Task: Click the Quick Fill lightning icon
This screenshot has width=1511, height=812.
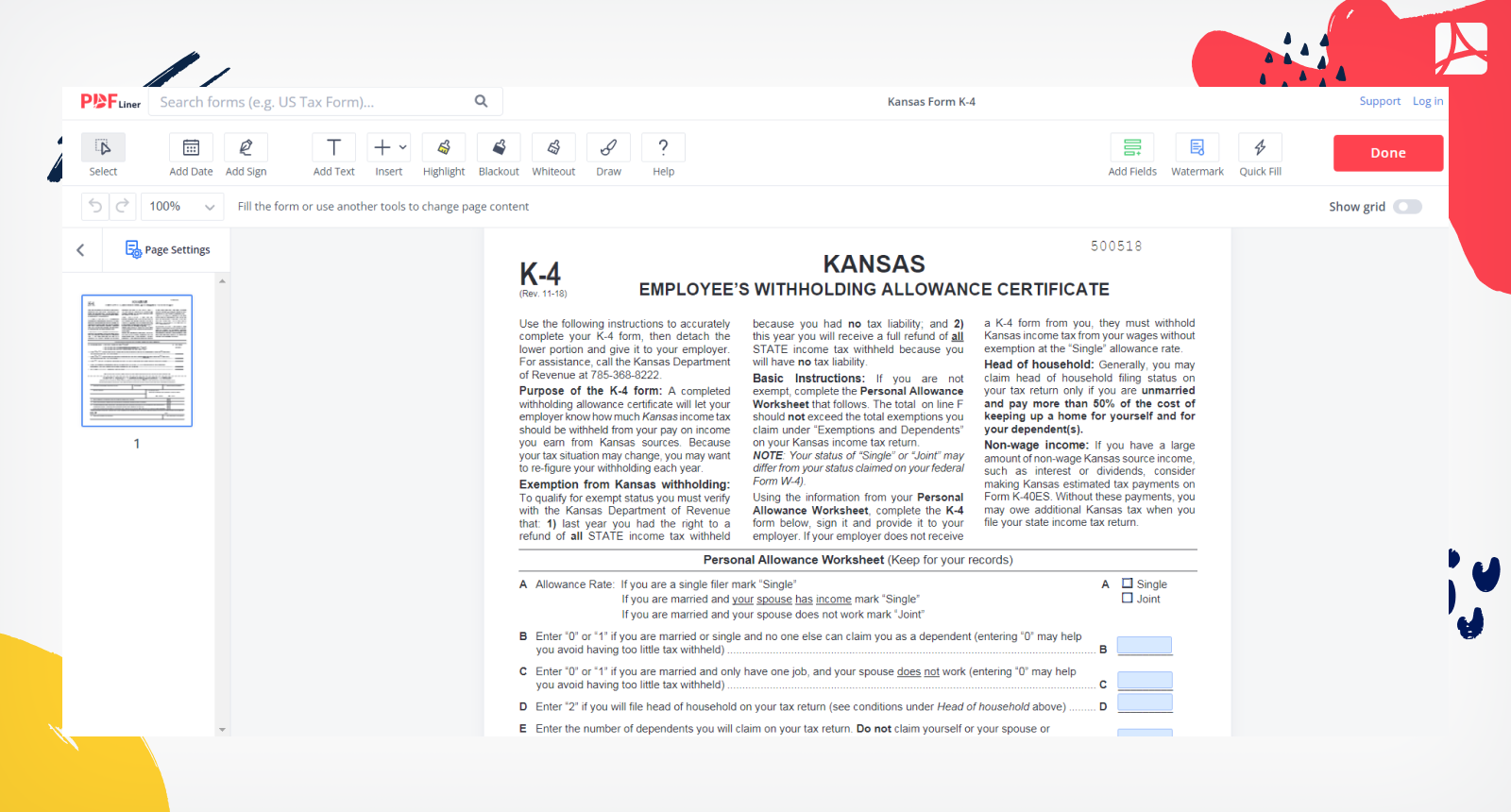Action: click(x=1260, y=148)
